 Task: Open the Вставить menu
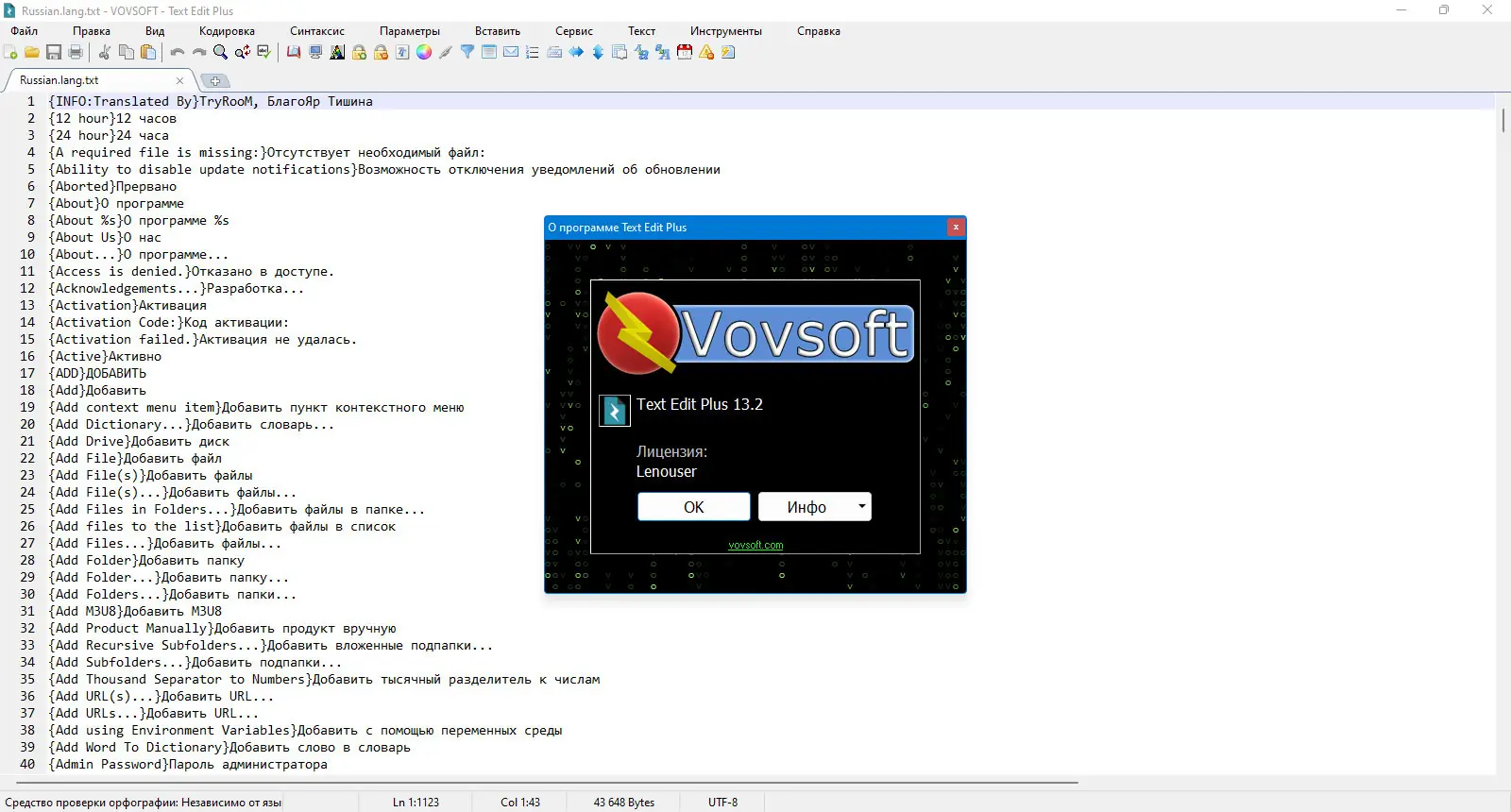(498, 31)
